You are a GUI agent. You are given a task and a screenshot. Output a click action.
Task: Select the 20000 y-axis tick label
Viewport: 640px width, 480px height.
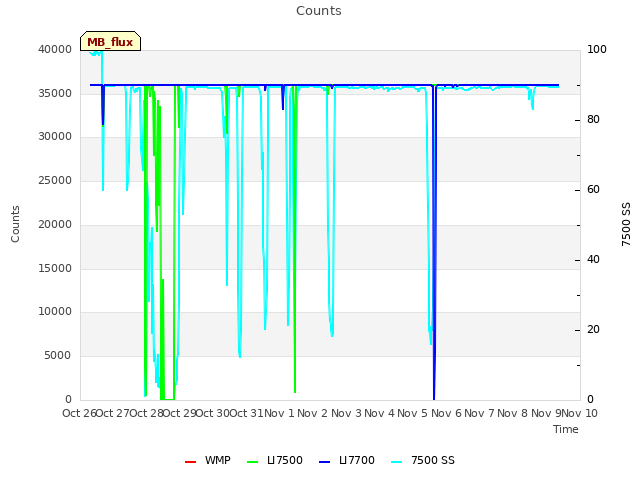pos(55,224)
